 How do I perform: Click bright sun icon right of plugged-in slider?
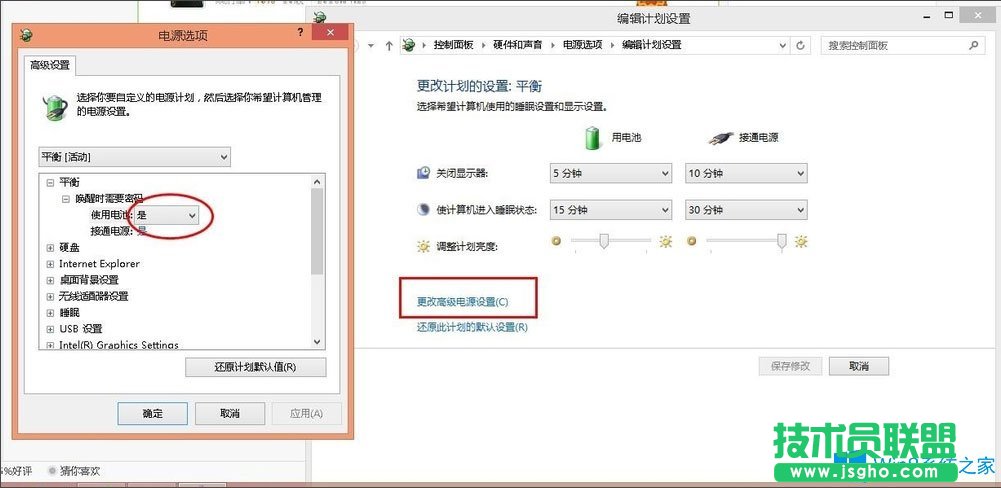(x=801, y=241)
